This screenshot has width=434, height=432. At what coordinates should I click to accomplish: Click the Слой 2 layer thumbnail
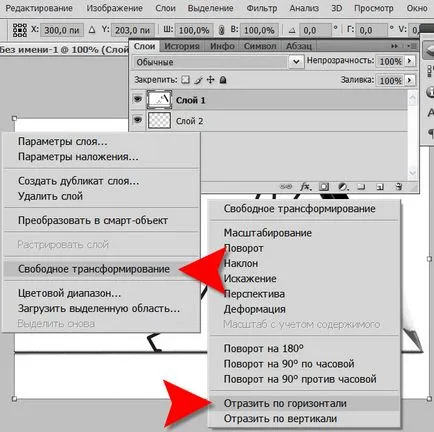[x=159, y=120]
